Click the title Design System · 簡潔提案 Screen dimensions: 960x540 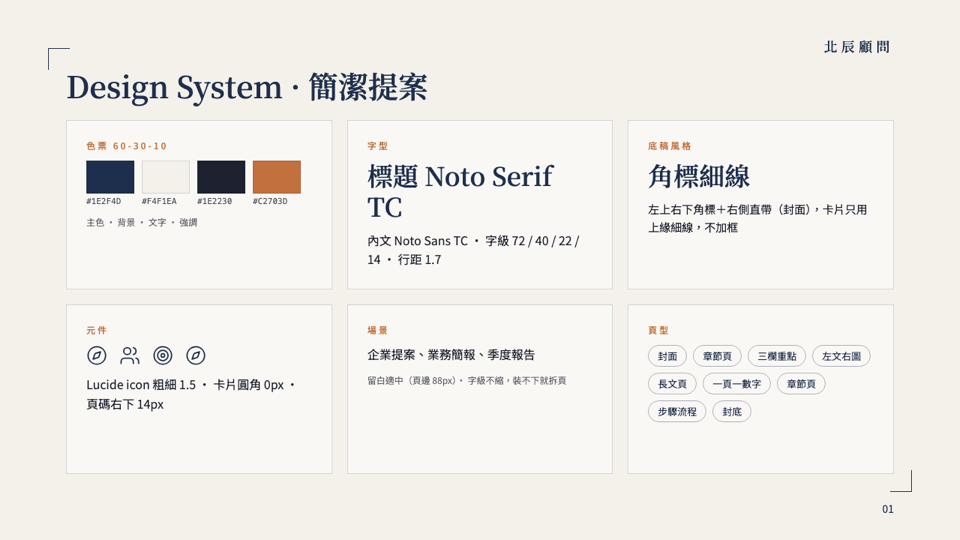click(247, 87)
